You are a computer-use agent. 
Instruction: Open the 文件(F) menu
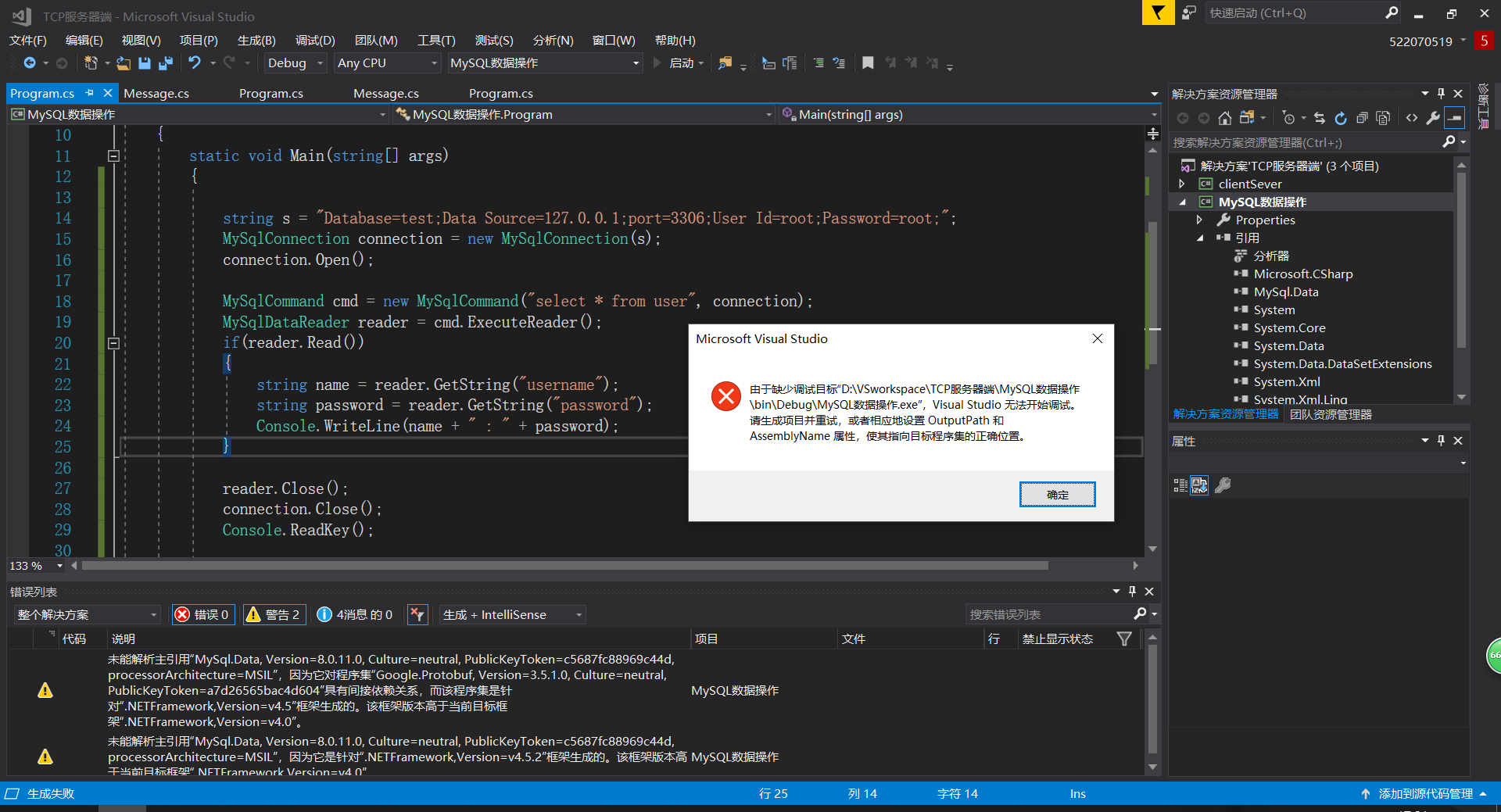tap(28, 41)
